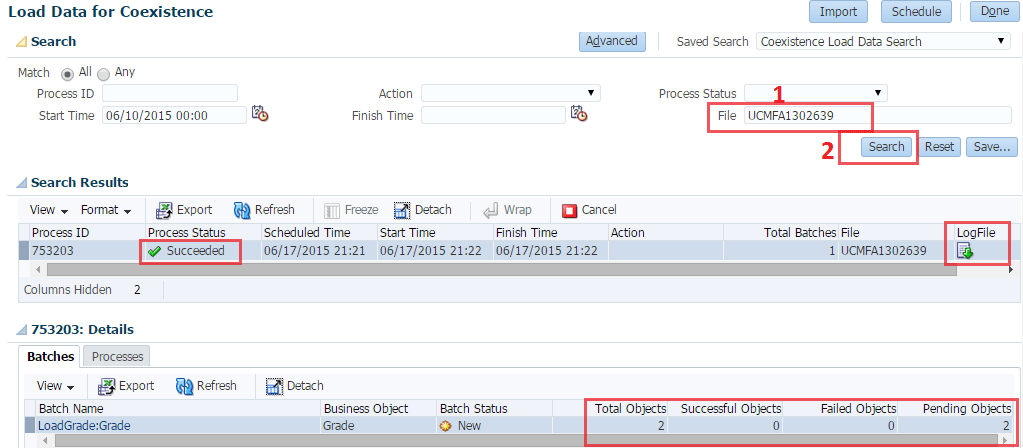Expand the Saved Search combo box
The width and height of the screenshot is (1023, 448).
click(883, 41)
